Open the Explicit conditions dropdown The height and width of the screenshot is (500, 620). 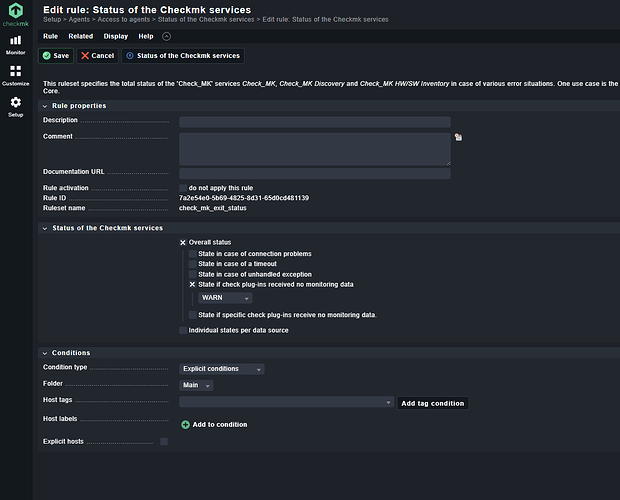tap(222, 369)
